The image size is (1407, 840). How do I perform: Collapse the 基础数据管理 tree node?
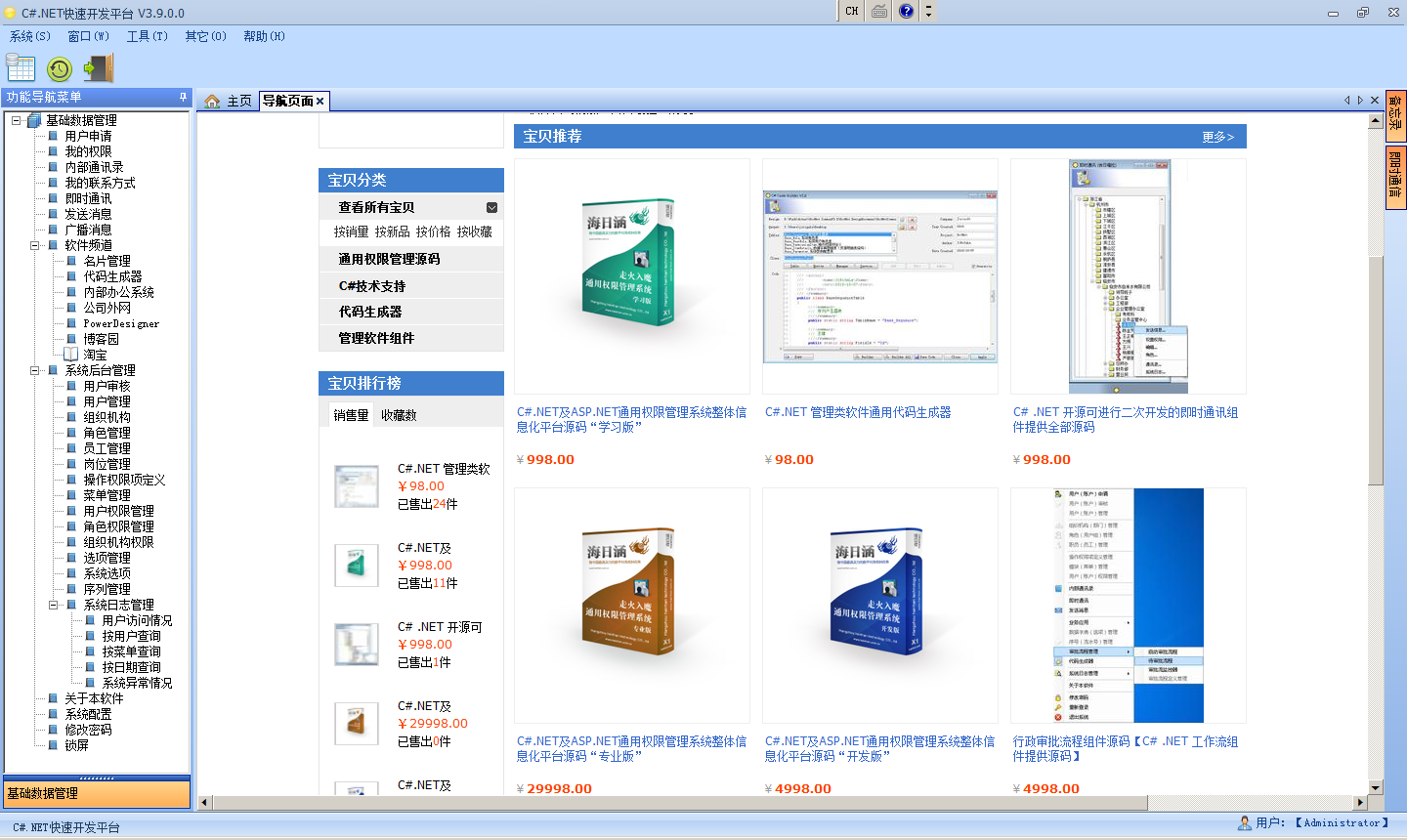click(16, 120)
